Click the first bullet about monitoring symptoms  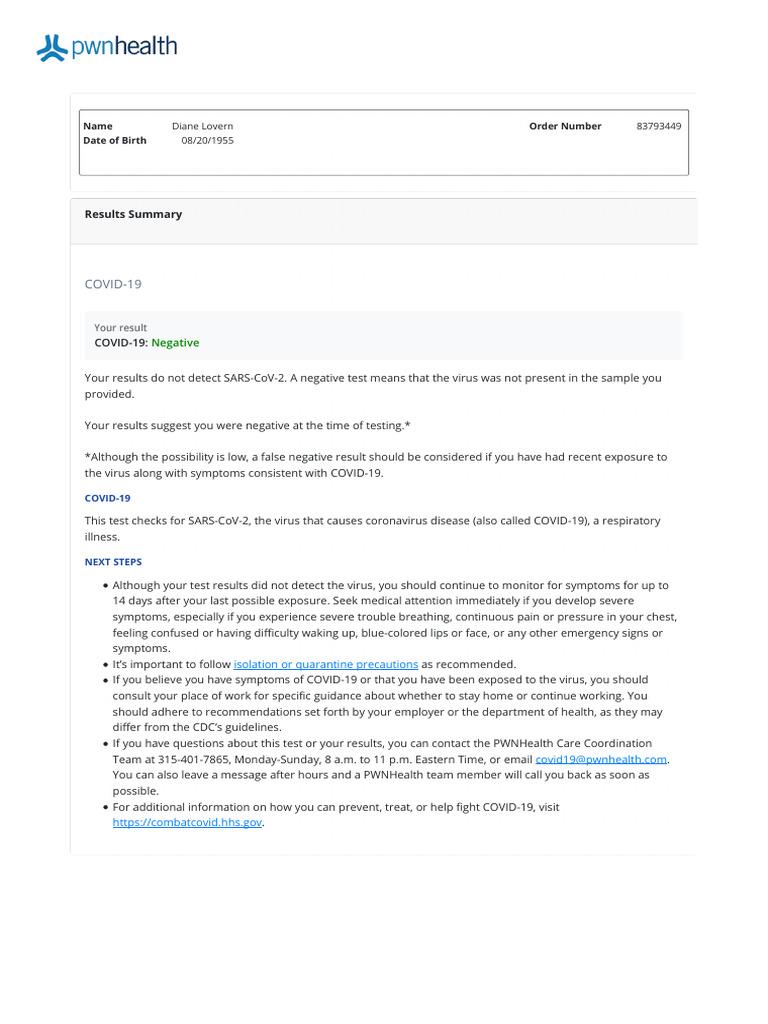394,616
